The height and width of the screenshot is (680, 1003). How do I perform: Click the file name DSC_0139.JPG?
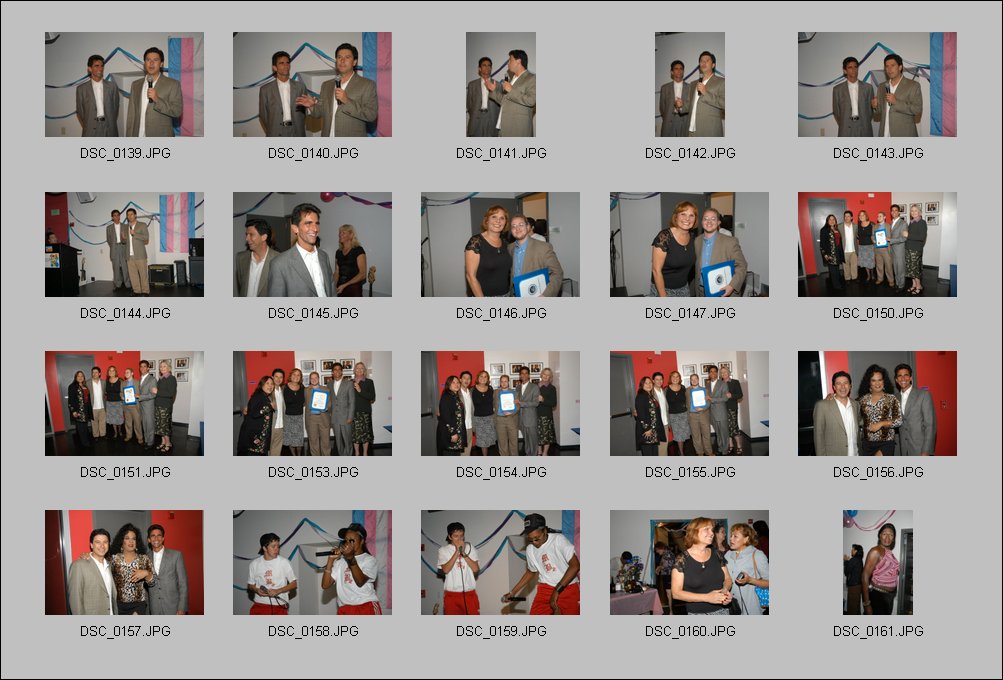pos(125,154)
